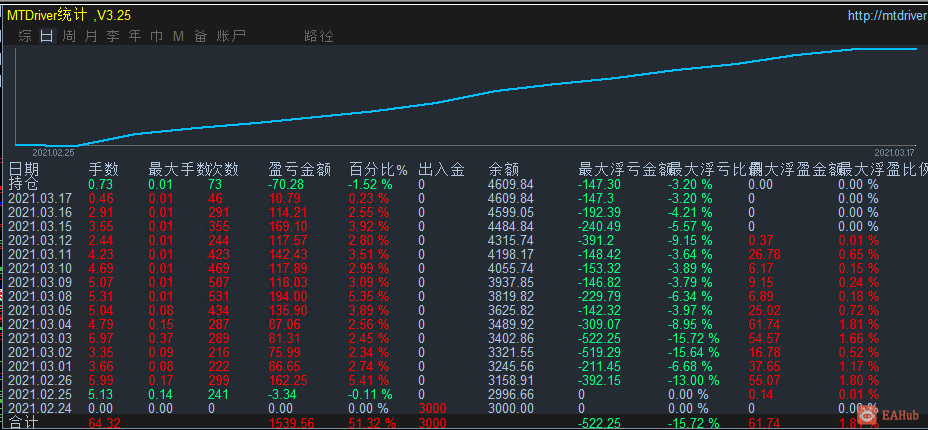Click the 盈亏金额 column header

299,170
